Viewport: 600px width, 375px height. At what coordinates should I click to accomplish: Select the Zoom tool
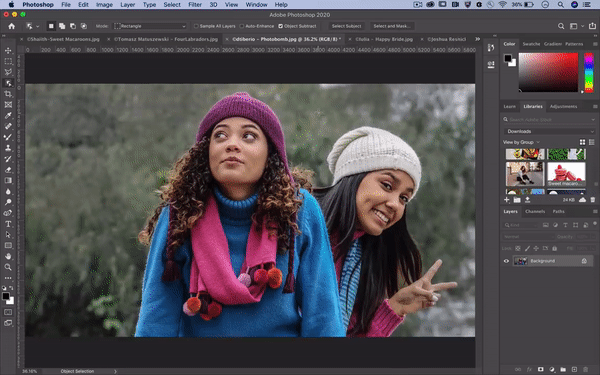click(8, 267)
